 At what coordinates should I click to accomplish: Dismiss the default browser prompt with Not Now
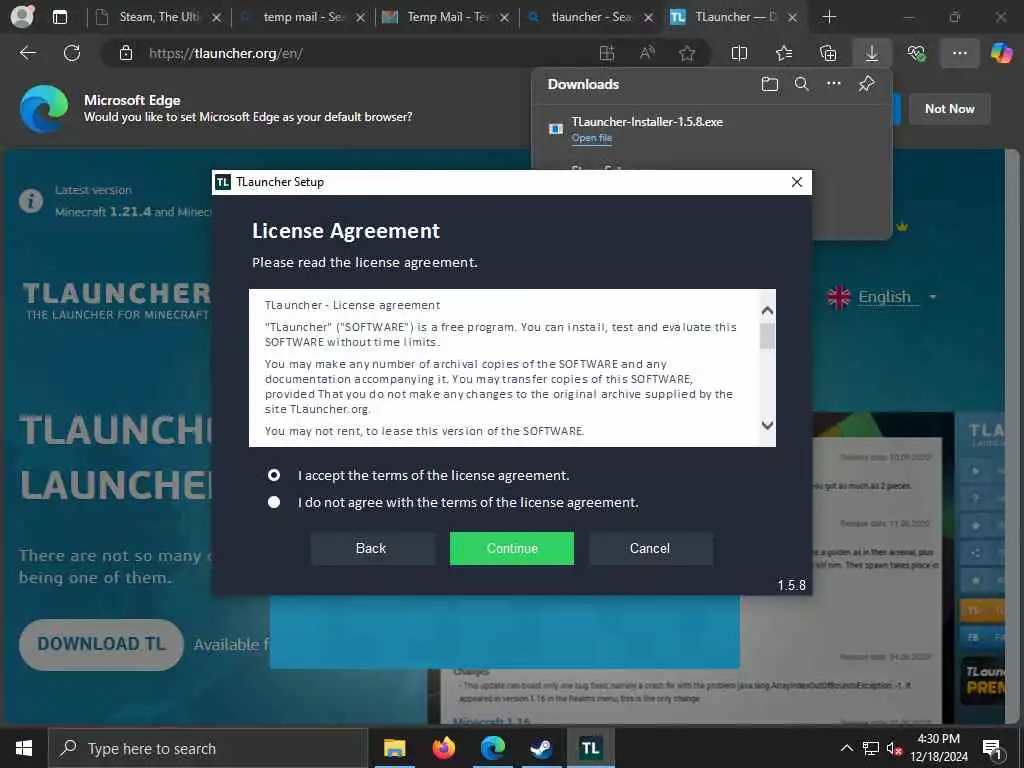tap(950, 109)
